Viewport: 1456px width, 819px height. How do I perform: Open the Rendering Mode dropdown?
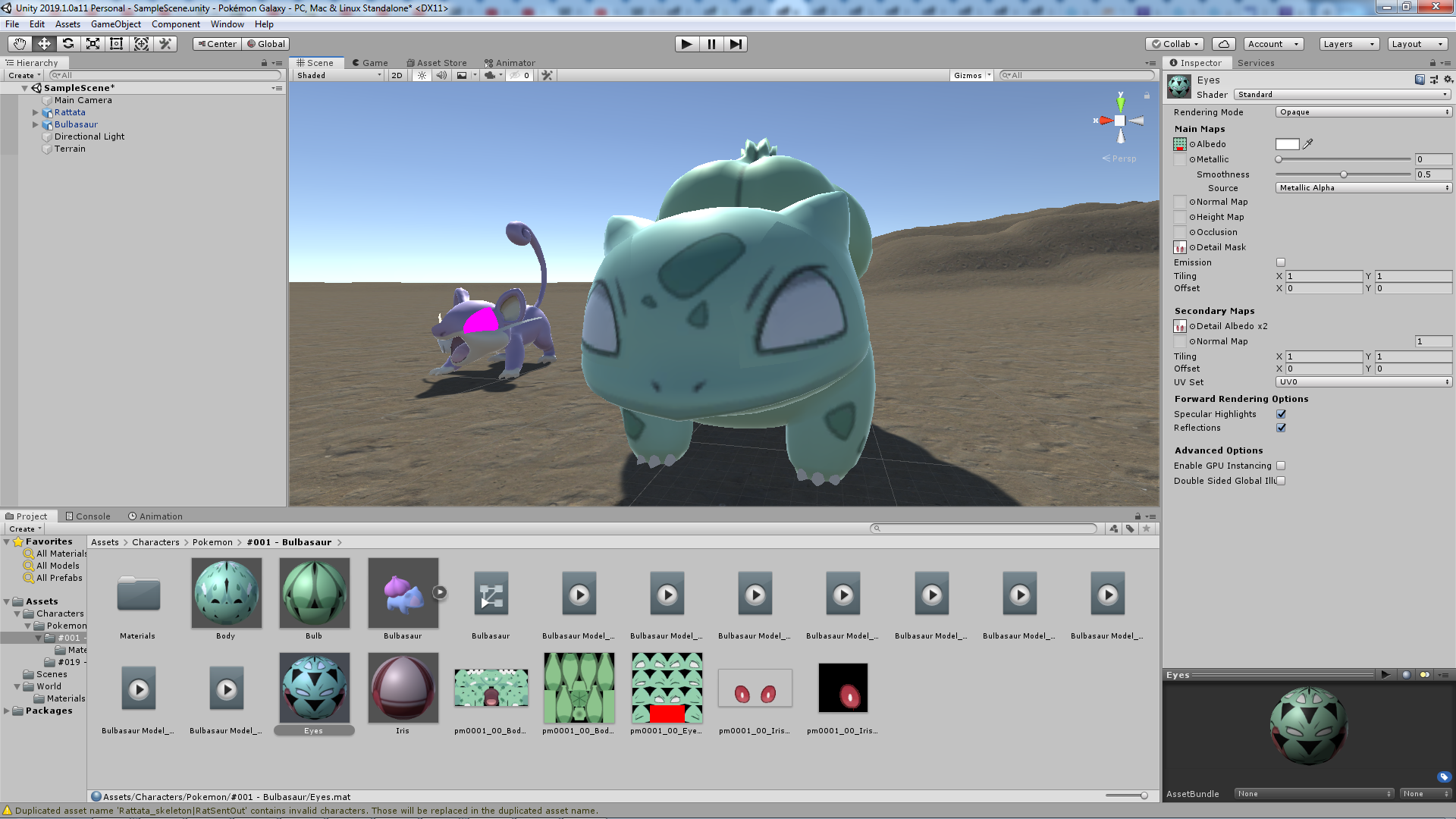[x=1363, y=112]
